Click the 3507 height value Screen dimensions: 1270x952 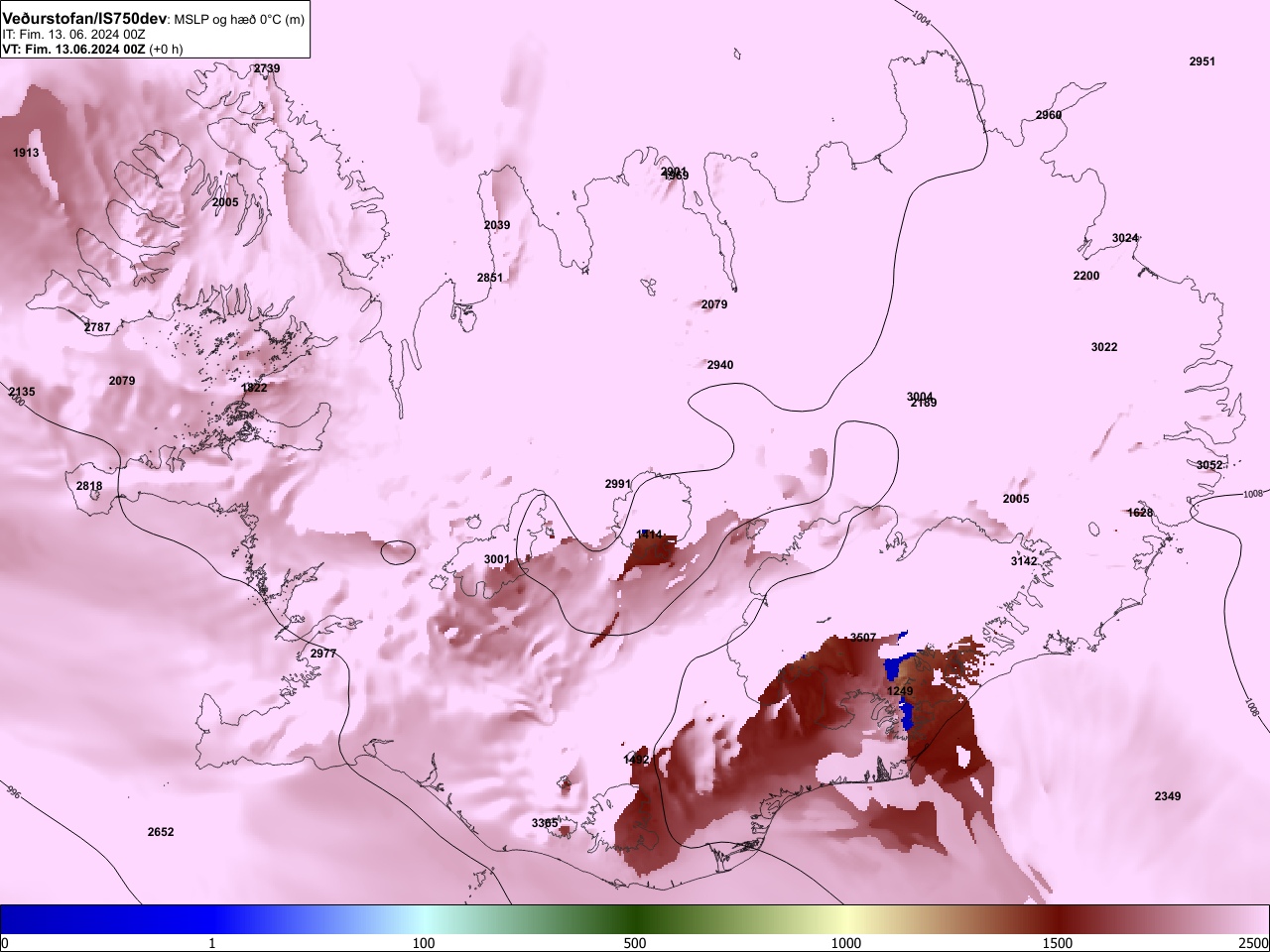click(x=863, y=638)
